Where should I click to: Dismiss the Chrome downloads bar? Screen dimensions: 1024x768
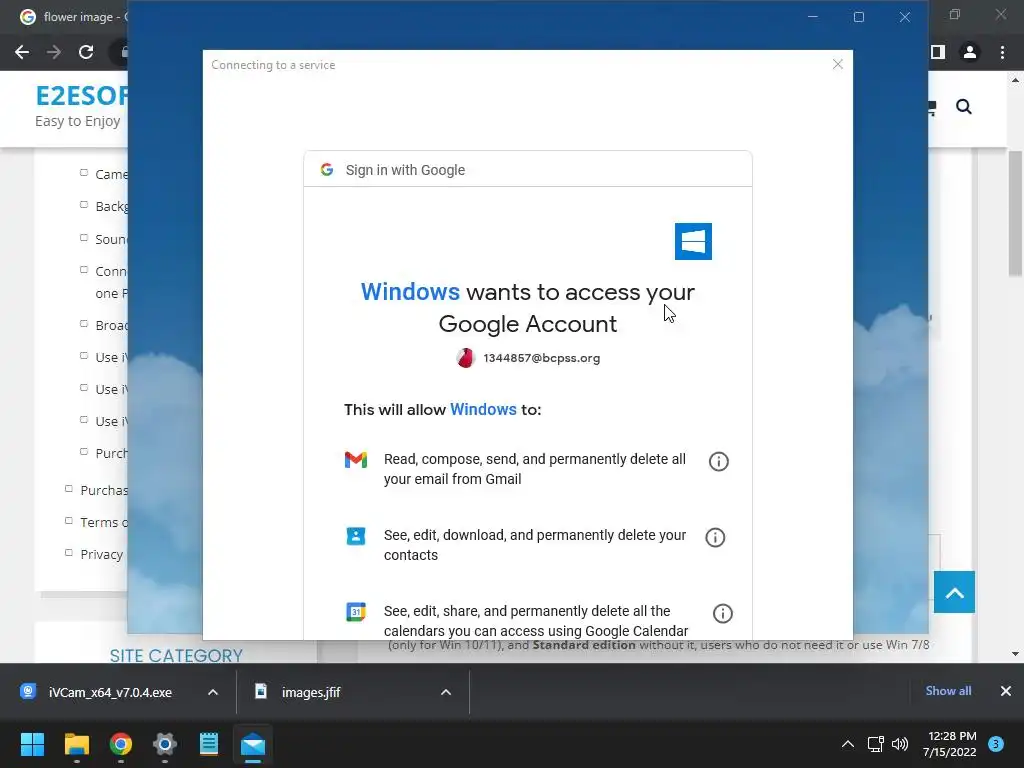(1006, 691)
